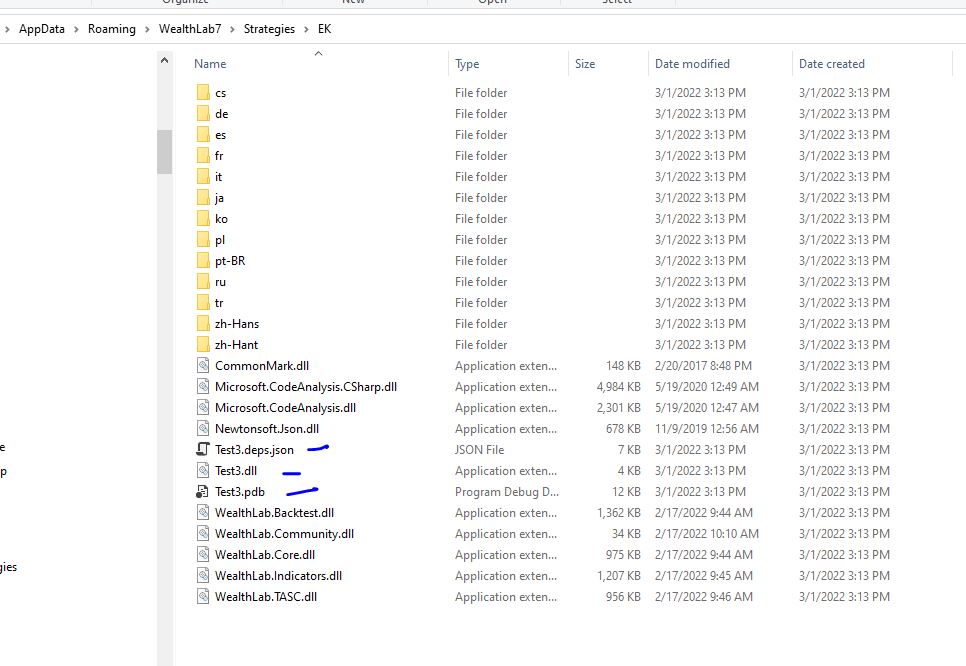Click the Microsoft.CodeAnalysis.dll file icon
Image resolution: width=966 pixels, height=666 pixels.
pyautogui.click(x=203, y=407)
